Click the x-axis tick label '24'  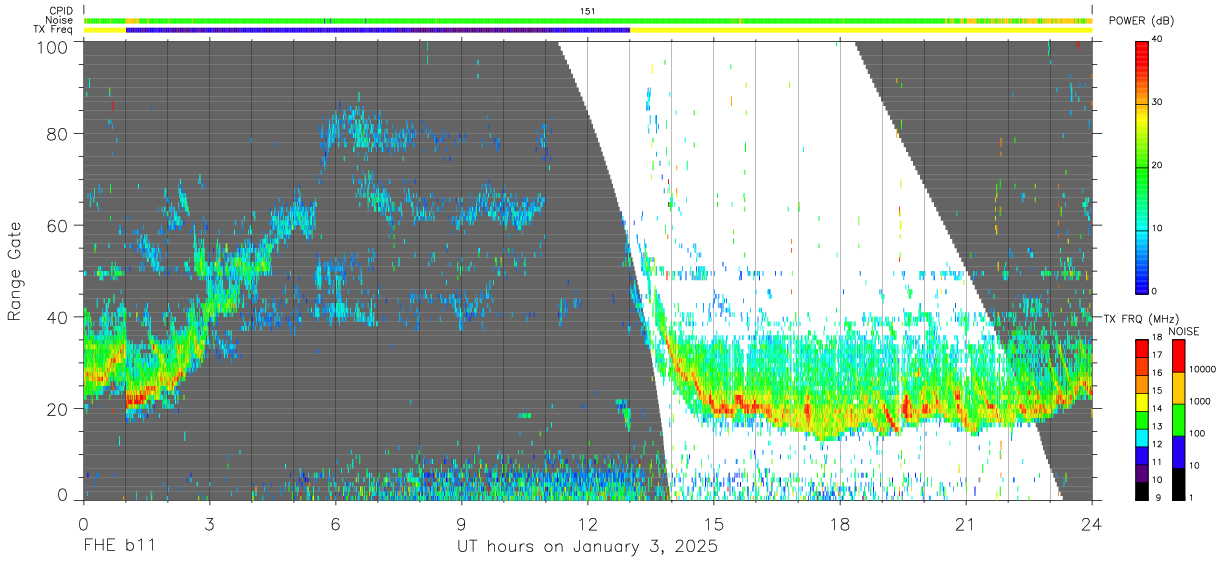coord(1092,524)
